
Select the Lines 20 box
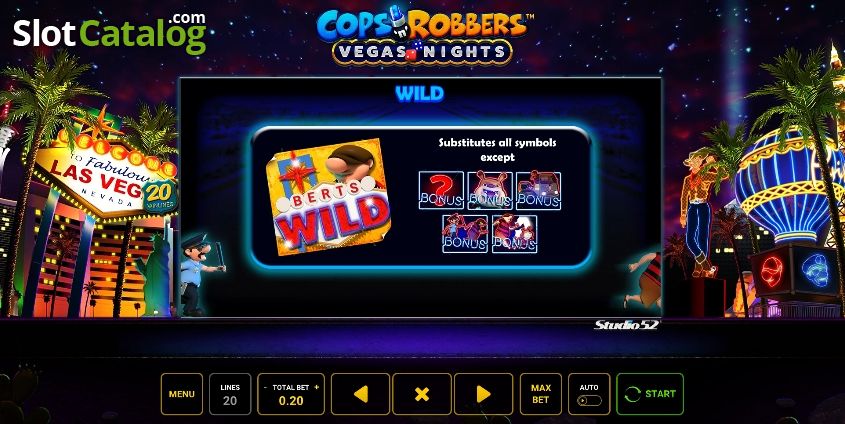pos(230,394)
